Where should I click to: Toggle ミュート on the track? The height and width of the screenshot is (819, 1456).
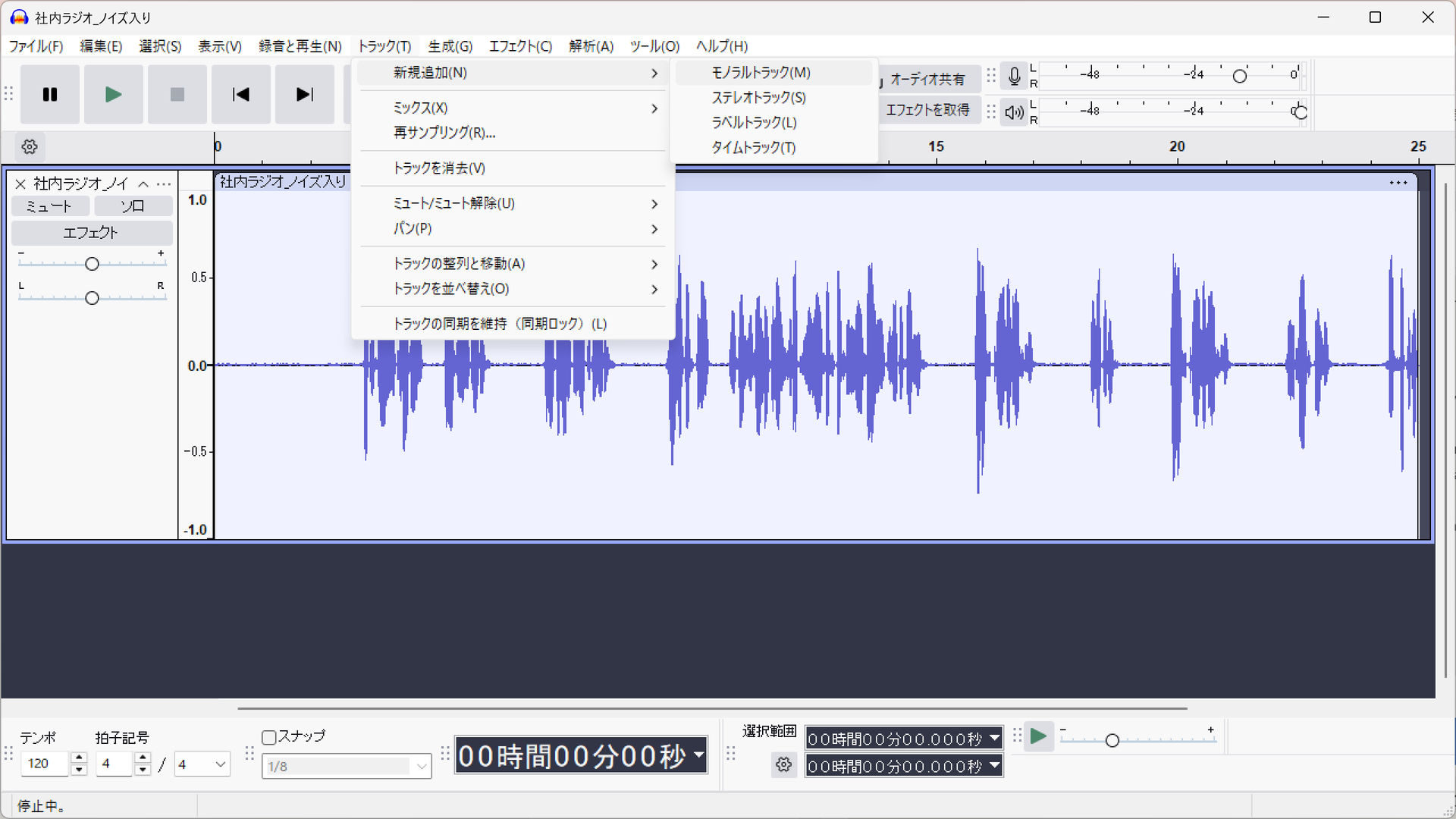tap(49, 206)
